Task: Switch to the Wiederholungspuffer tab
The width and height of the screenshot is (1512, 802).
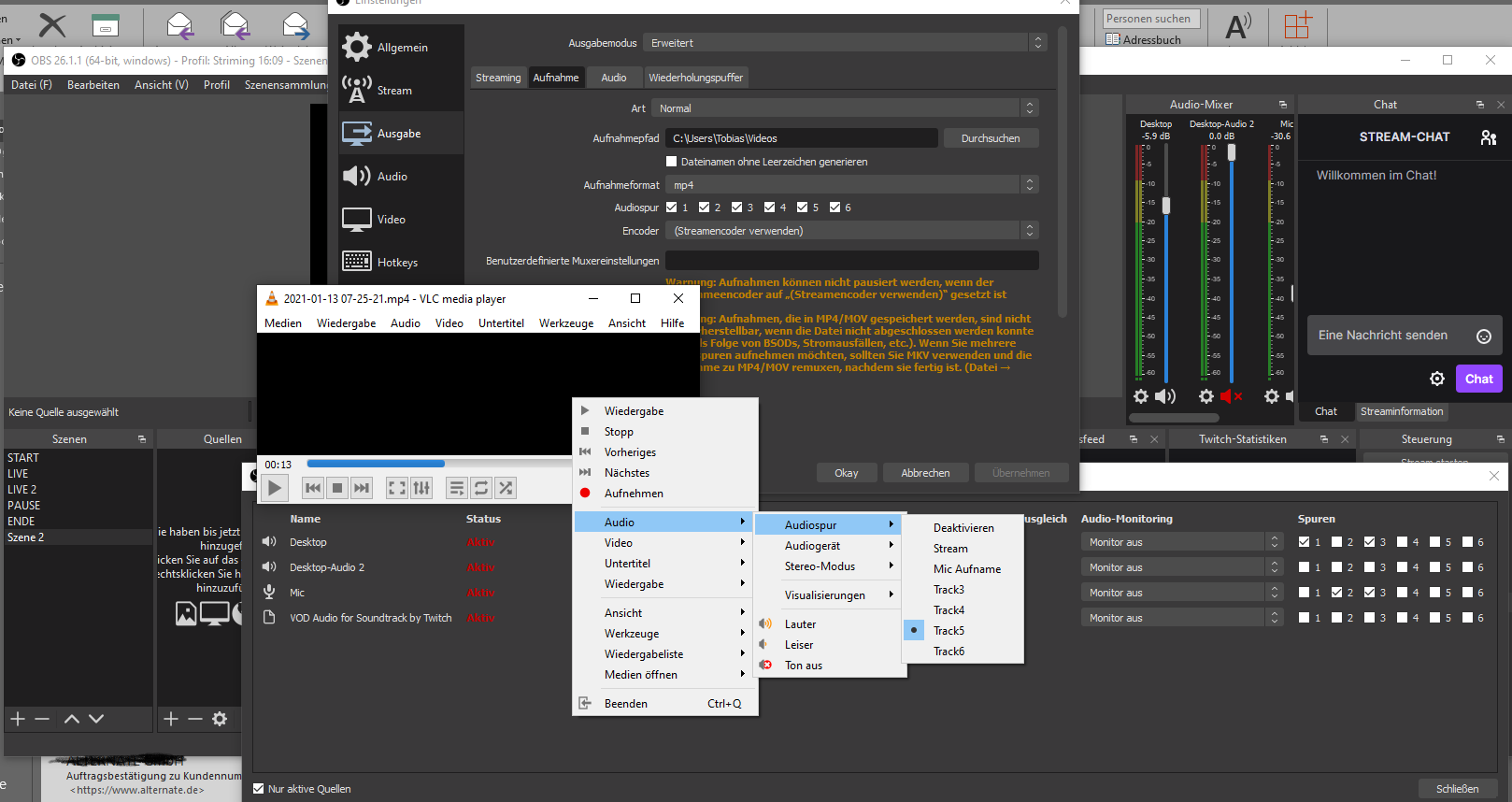Action: (x=695, y=78)
